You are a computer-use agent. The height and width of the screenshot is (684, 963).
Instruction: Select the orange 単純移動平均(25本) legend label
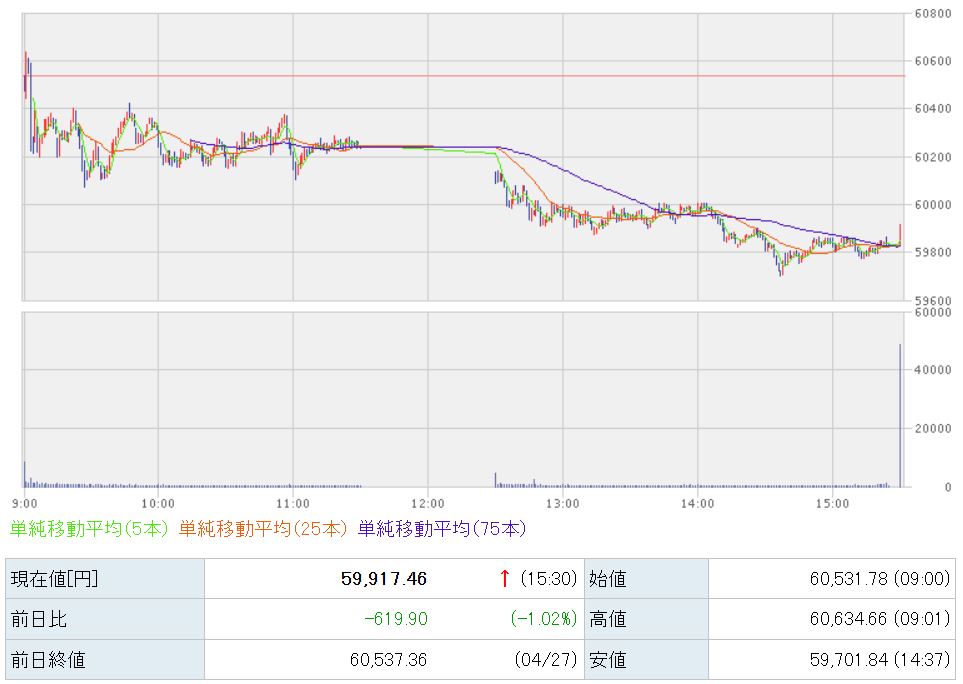point(265,528)
